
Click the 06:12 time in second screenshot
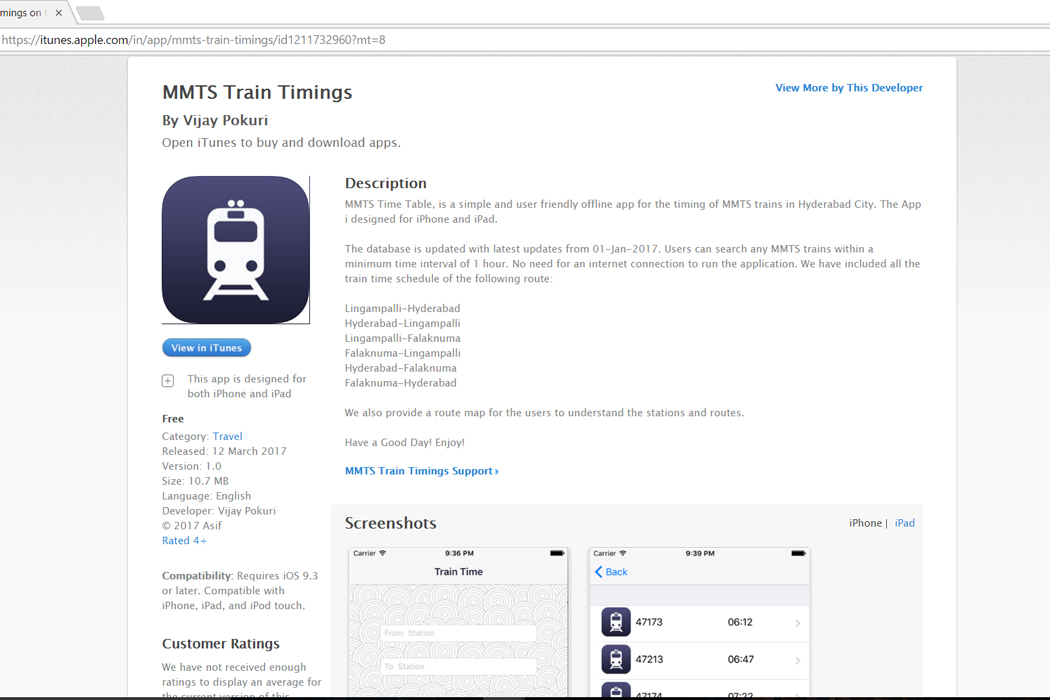[x=740, y=622]
